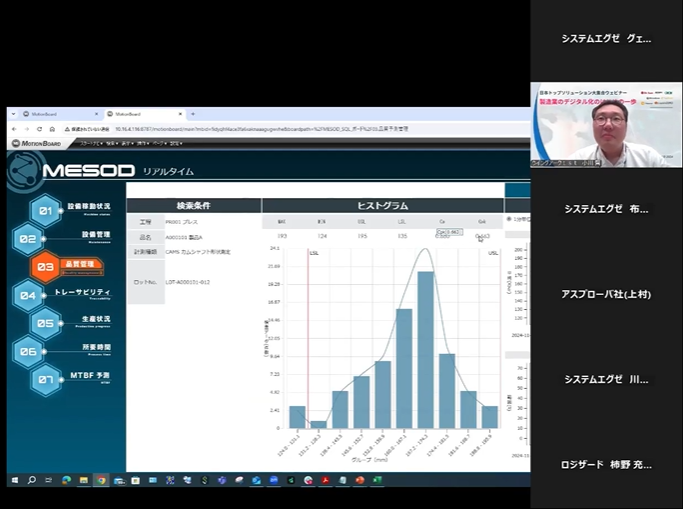Viewport: 683px width, 509px height.
Task: Click the MotionBoard logo in the toolbar
Action: (36, 143)
